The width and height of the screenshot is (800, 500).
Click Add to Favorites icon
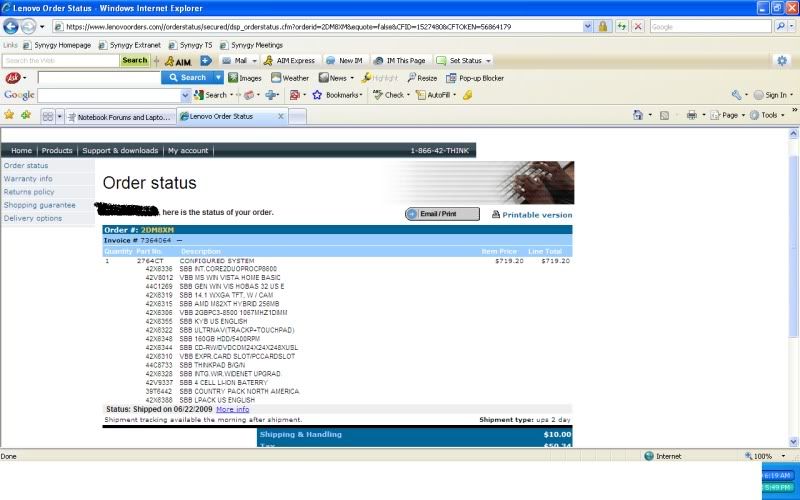coord(26,115)
